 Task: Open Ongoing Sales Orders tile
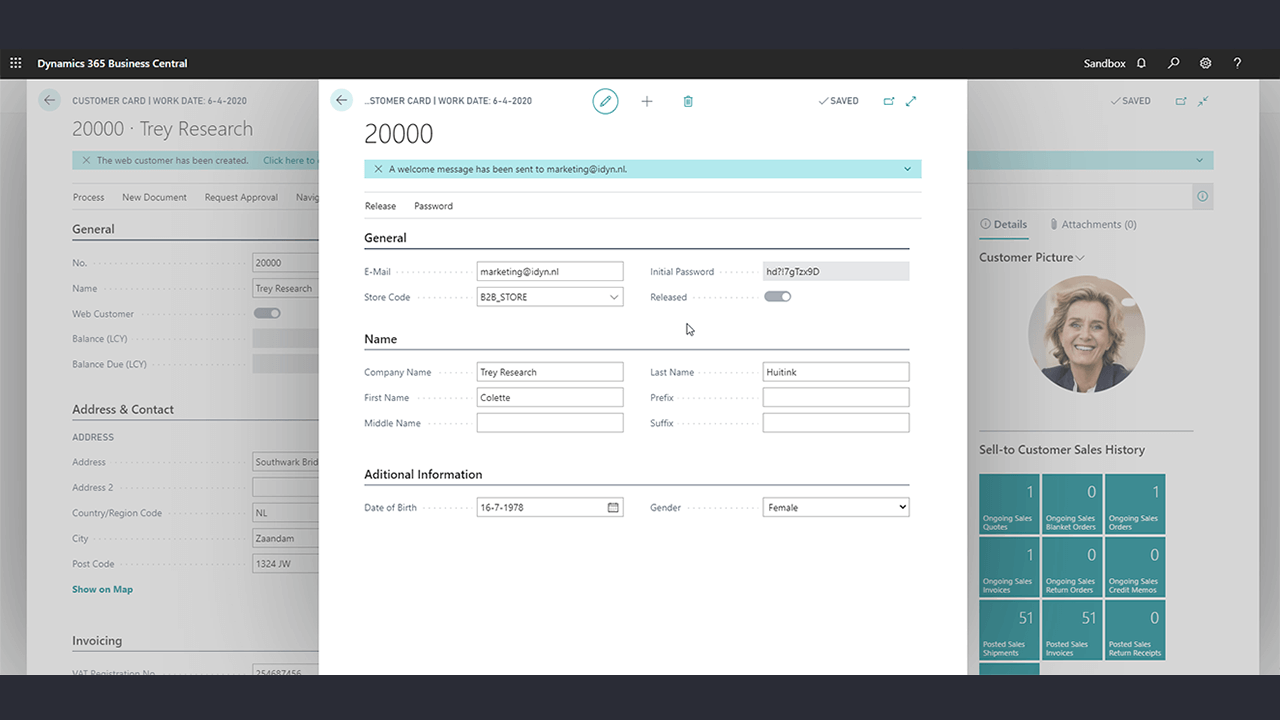tap(1135, 504)
